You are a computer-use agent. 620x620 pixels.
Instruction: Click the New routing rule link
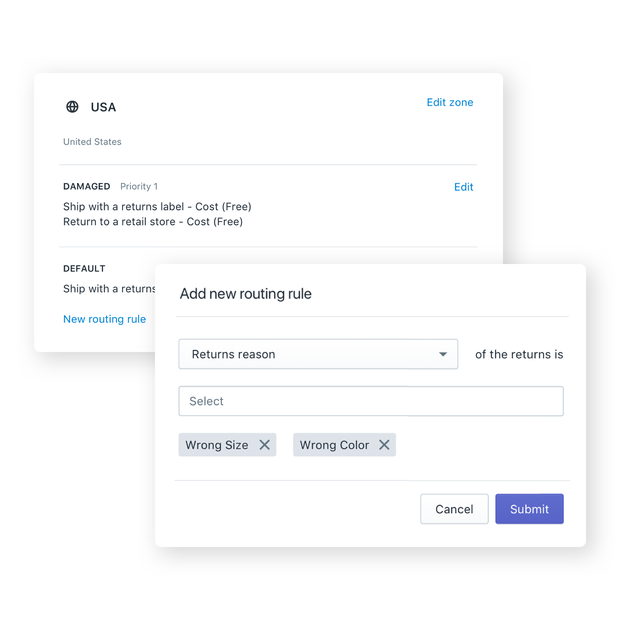[104, 319]
